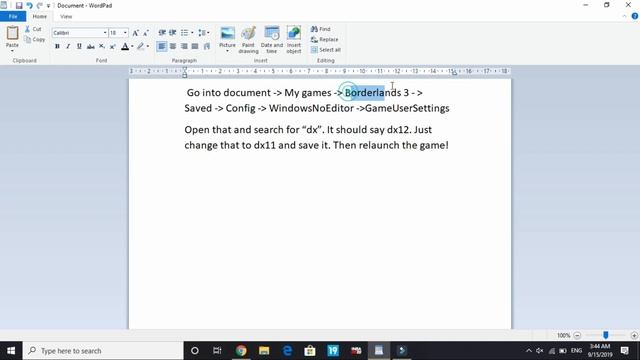Open Cortana circle icon in taskbar
The height and width of the screenshot is (360, 640).
tap(195, 351)
